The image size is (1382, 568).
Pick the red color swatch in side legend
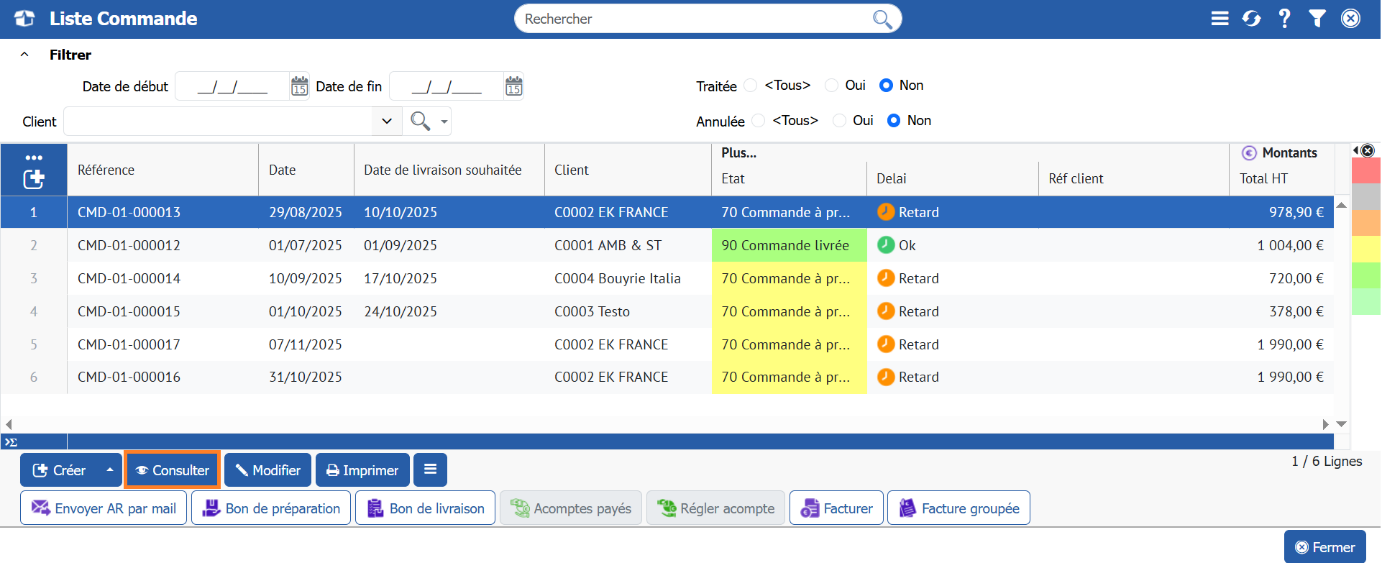click(x=1365, y=171)
